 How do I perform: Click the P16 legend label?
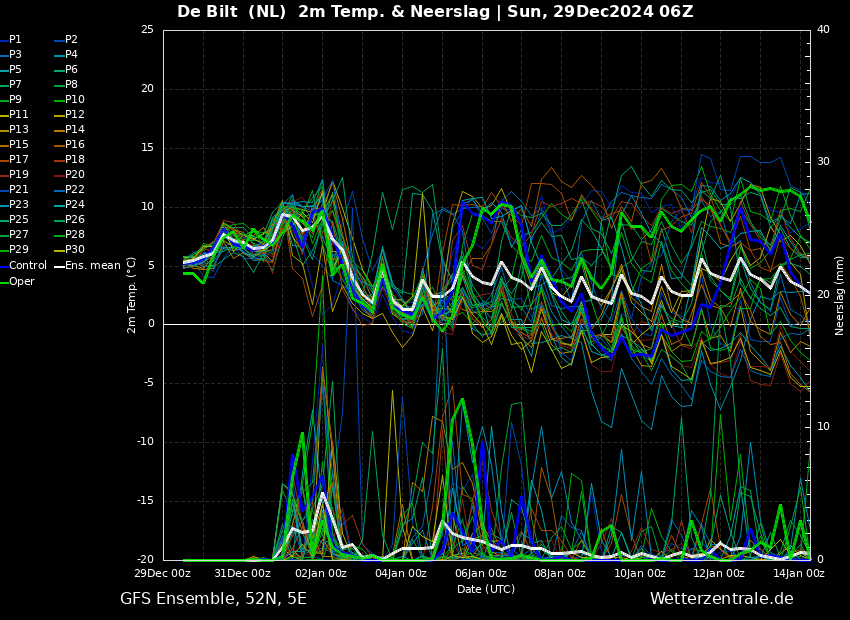coord(75,145)
